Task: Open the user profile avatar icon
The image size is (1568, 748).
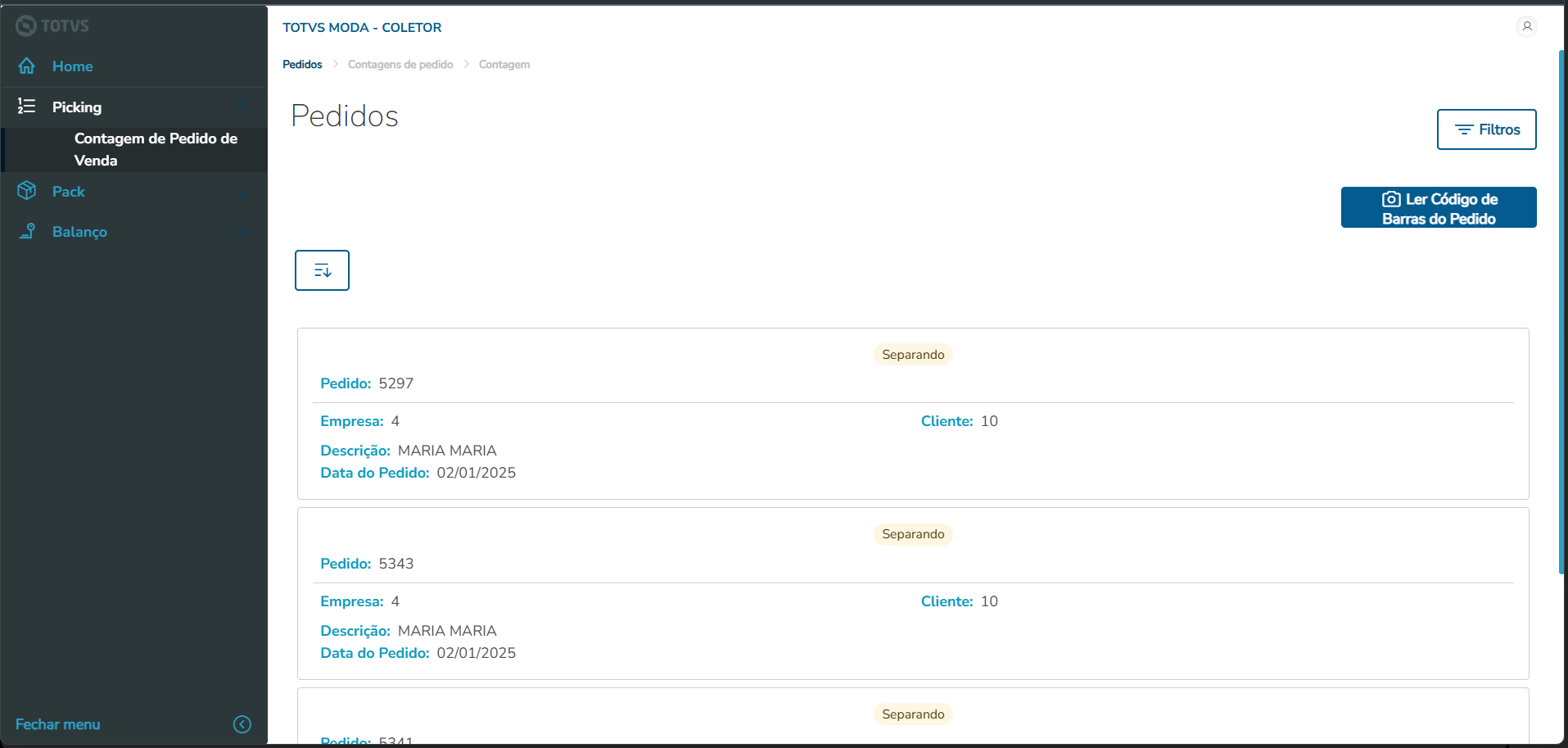Action: [x=1526, y=26]
